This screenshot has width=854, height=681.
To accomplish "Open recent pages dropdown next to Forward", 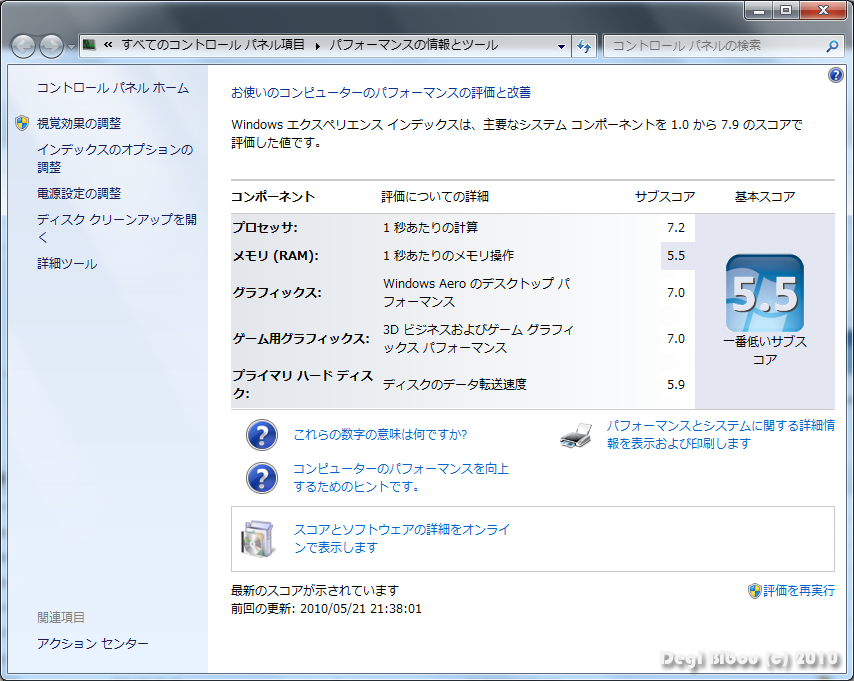I will 71,47.
